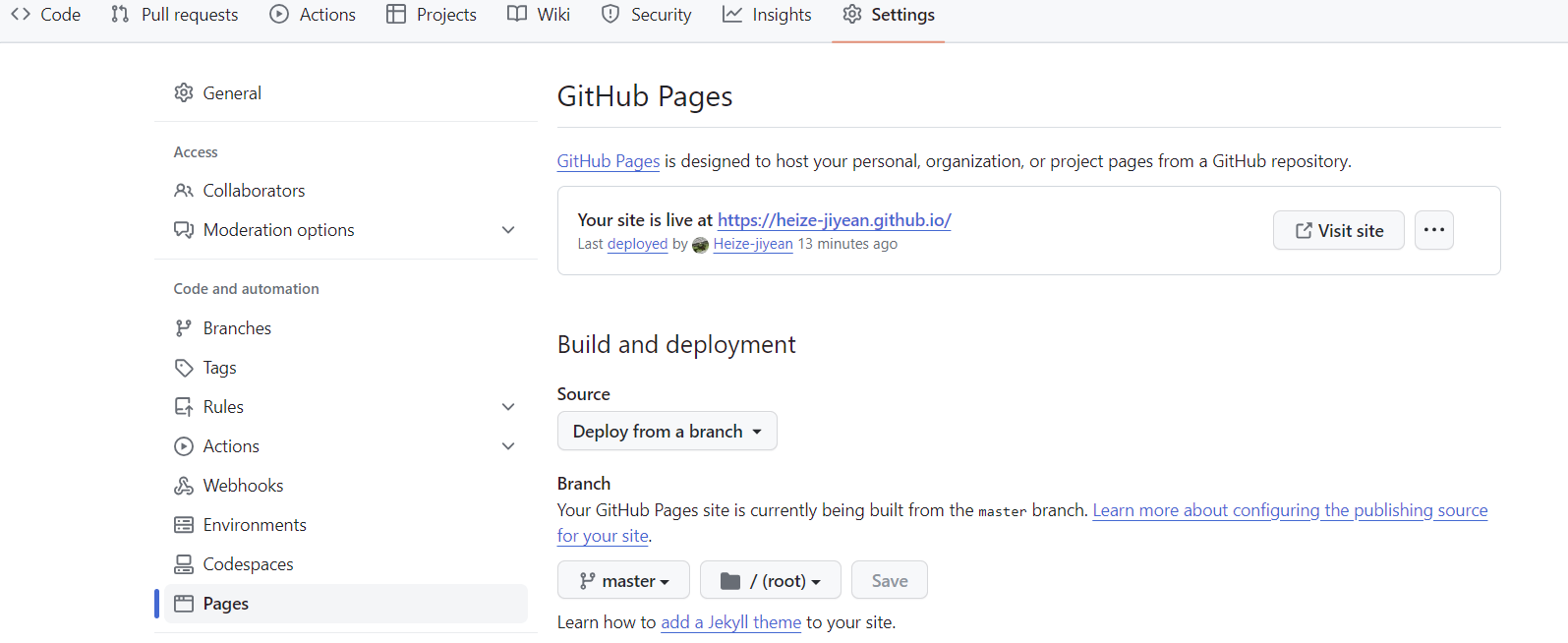This screenshot has width=1568, height=643.
Task: Click the Visit site button
Action: pyautogui.click(x=1339, y=230)
